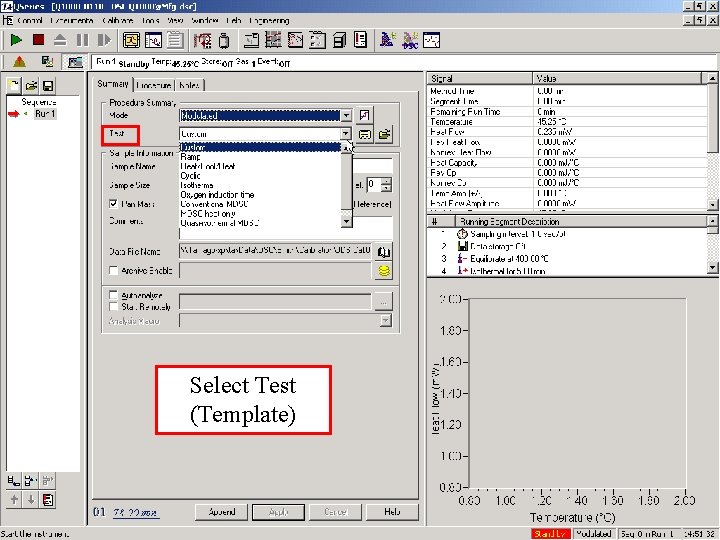The width and height of the screenshot is (720, 540).
Task: Click the gas cylinder toolbar icon
Action: click(224, 40)
